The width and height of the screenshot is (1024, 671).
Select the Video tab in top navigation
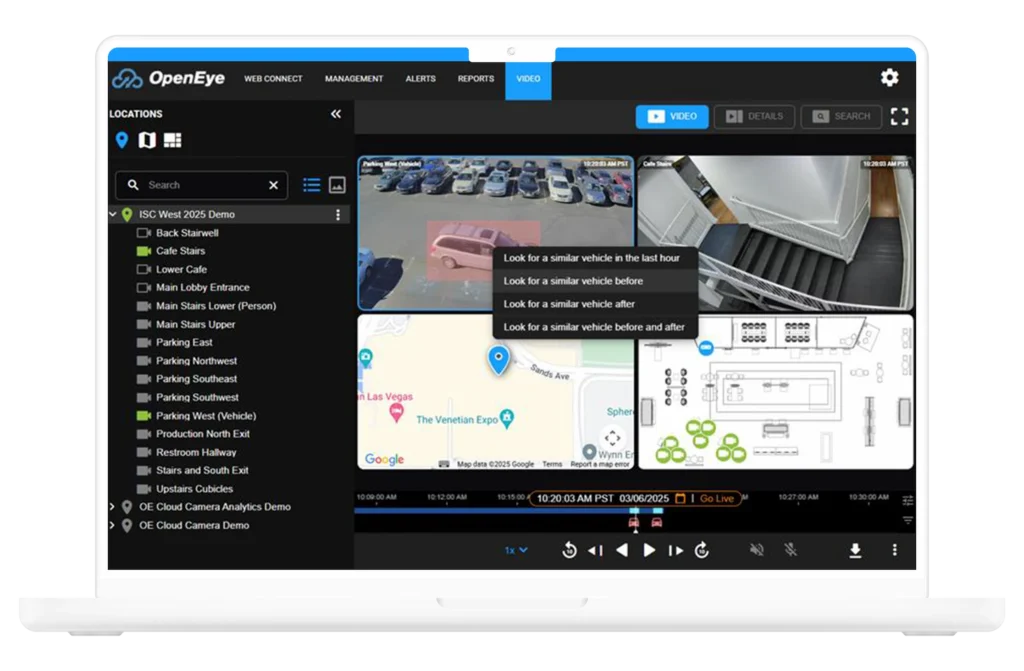pos(528,79)
